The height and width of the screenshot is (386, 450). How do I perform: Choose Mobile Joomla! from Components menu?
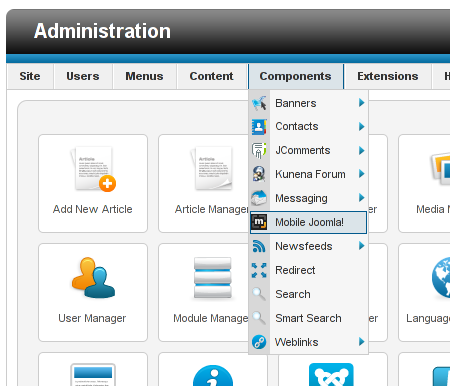point(308,222)
